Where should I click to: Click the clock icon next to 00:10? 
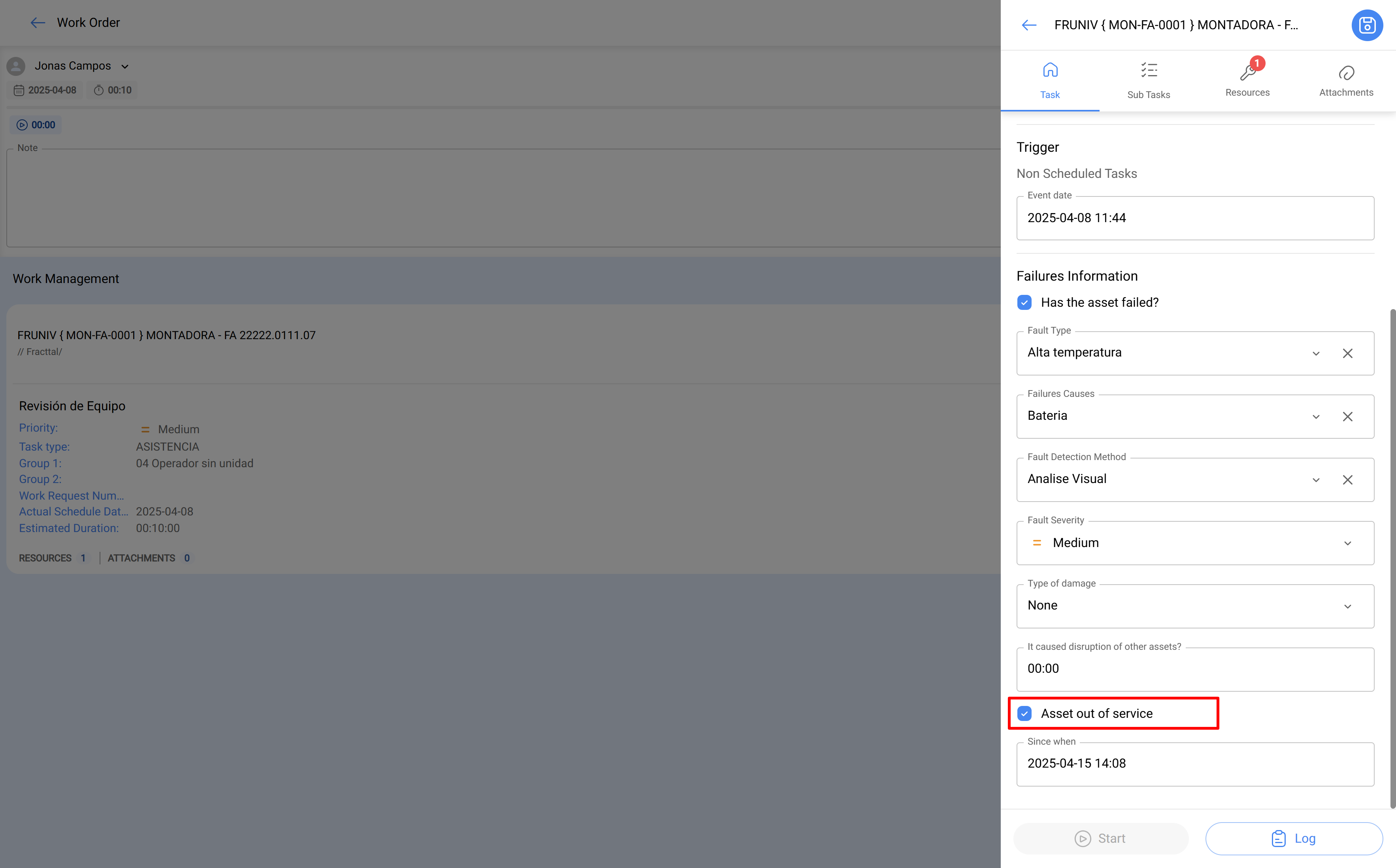tap(98, 90)
